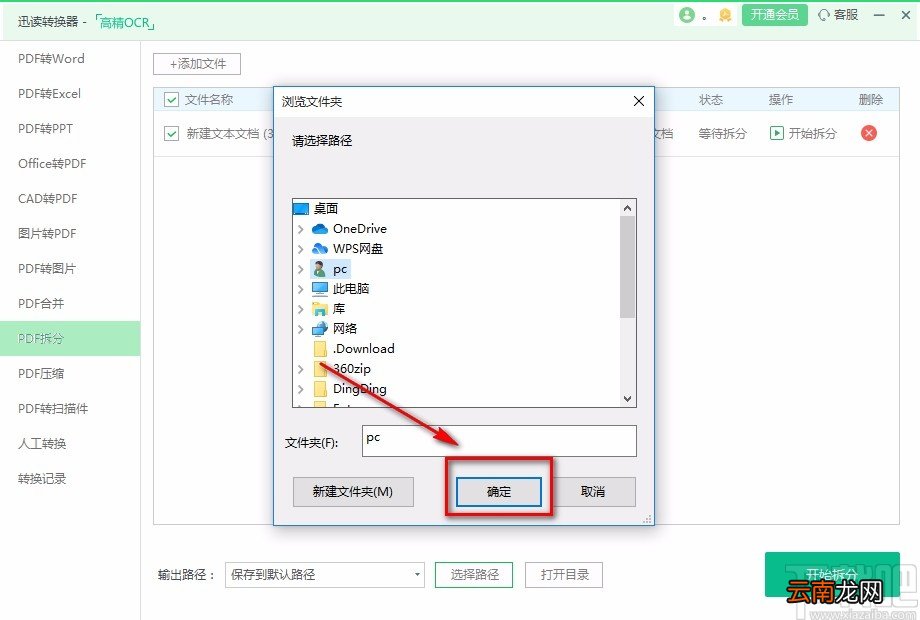Image resolution: width=920 pixels, height=620 pixels.
Task: Toggle the 文件名称 select-all checkbox
Action: pyautogui.click(x=171, y=100)
